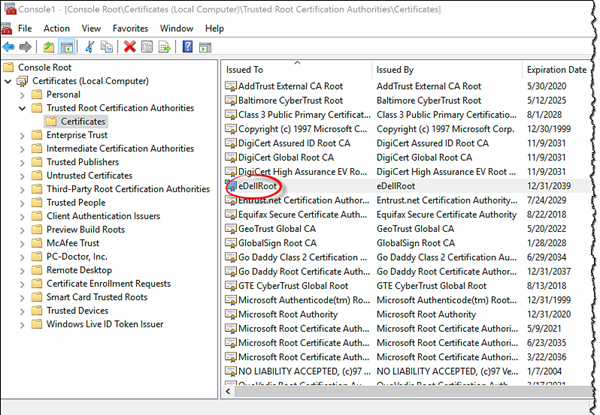600x415 pixels.
Task: Open the Favorites menu
Action: [130, 29]
